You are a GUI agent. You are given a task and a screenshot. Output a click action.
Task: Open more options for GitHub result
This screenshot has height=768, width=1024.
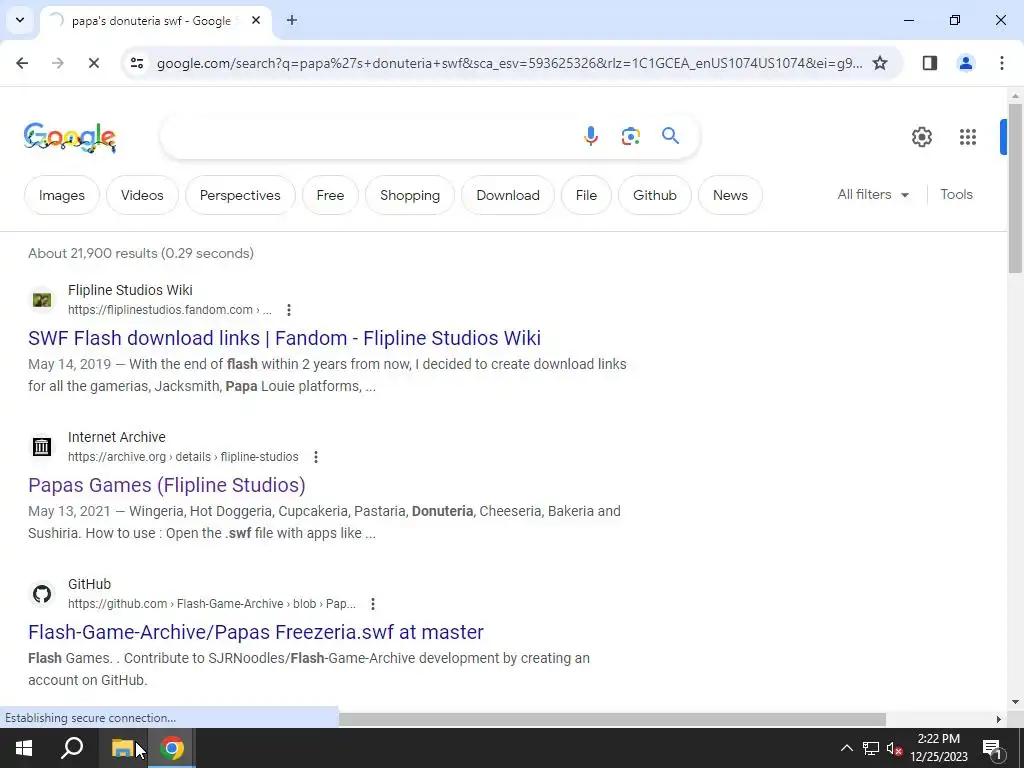click(x=372, y=603)
